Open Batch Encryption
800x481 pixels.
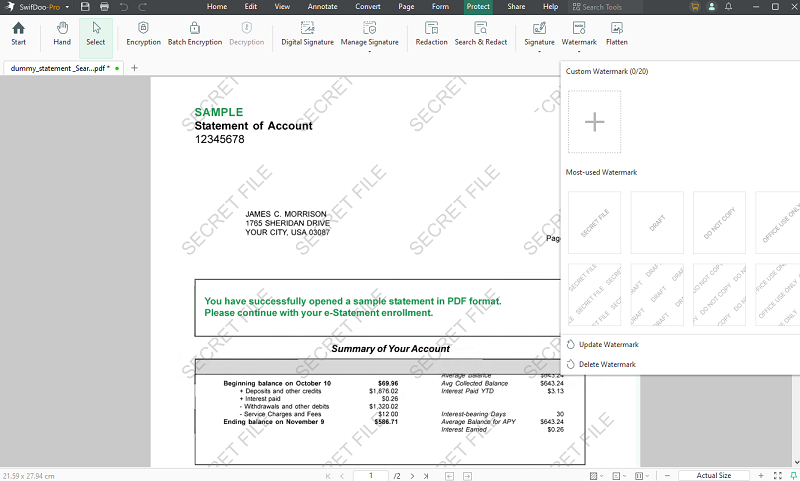tap(195, 34)
